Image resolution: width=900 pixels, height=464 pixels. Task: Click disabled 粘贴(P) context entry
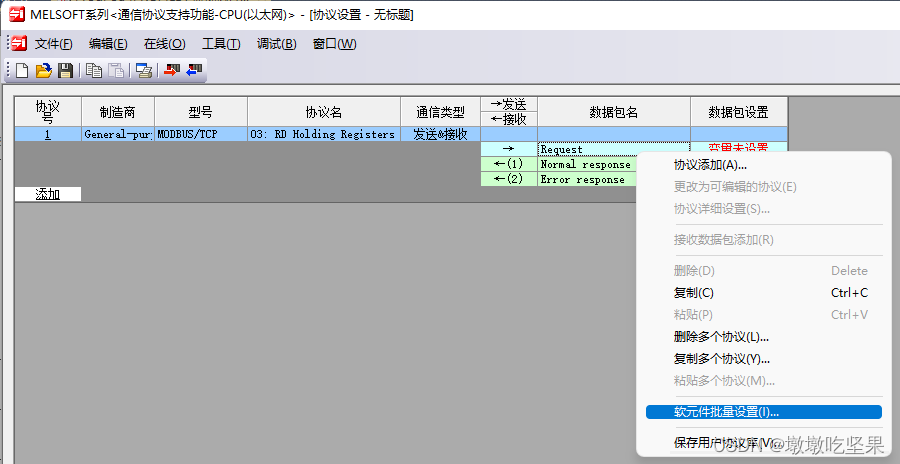coord(763,315)
